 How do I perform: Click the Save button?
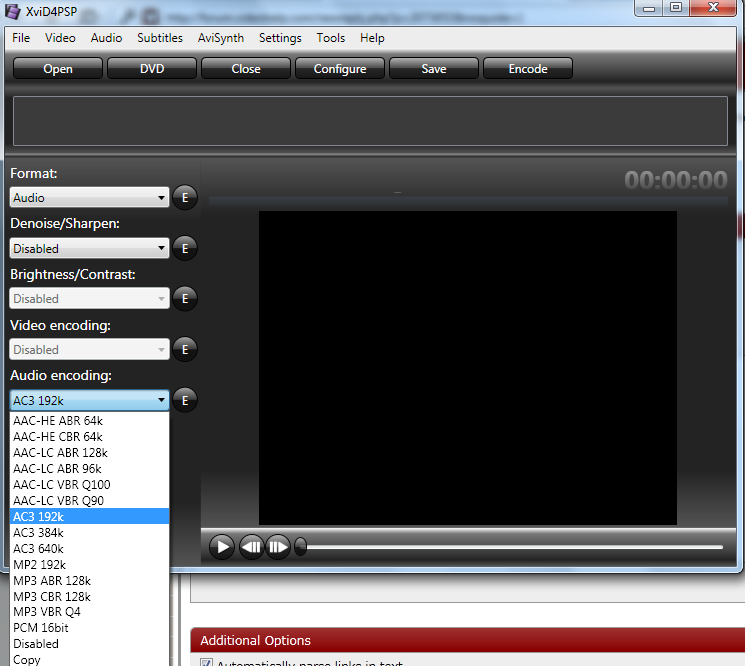[x=434, y=68]
